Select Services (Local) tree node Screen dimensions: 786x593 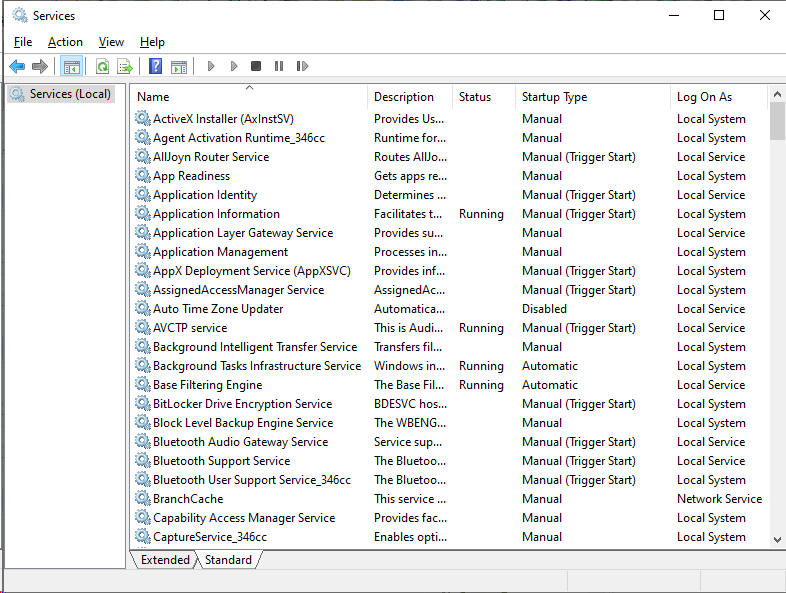point(61,94)
